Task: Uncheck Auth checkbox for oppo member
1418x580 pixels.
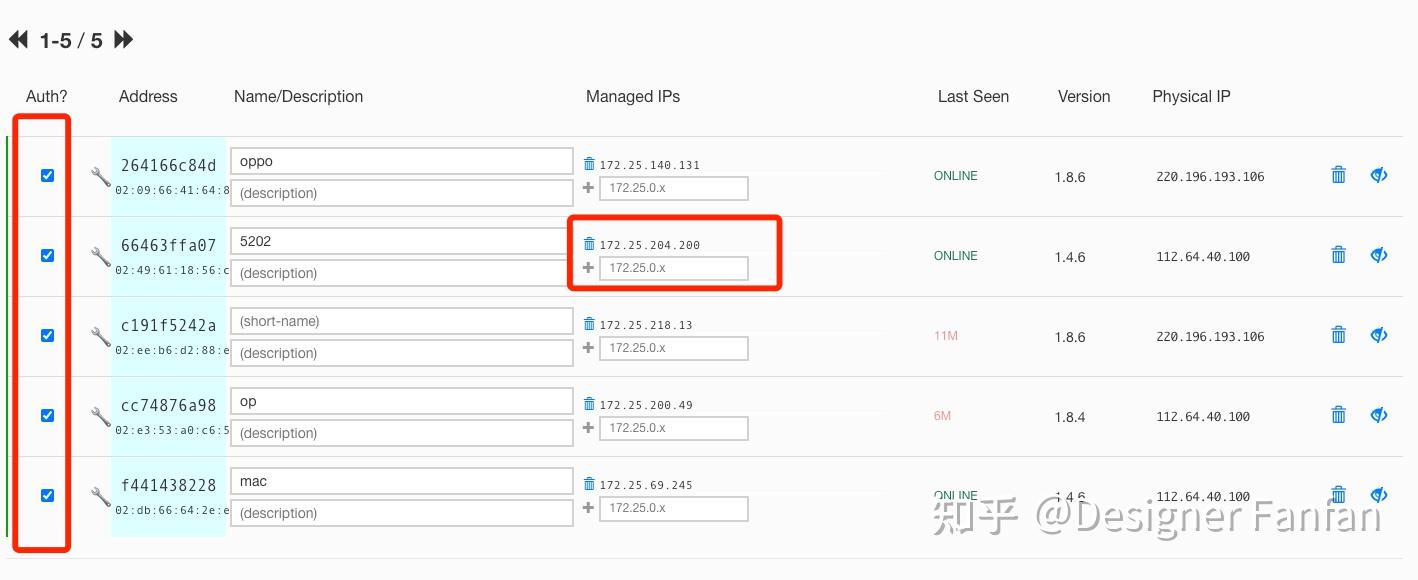Action: [x=47, y=175]
